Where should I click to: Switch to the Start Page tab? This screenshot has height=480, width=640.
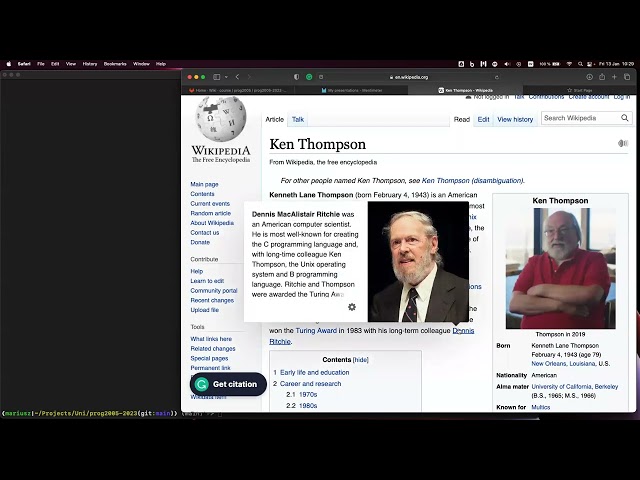579,90
